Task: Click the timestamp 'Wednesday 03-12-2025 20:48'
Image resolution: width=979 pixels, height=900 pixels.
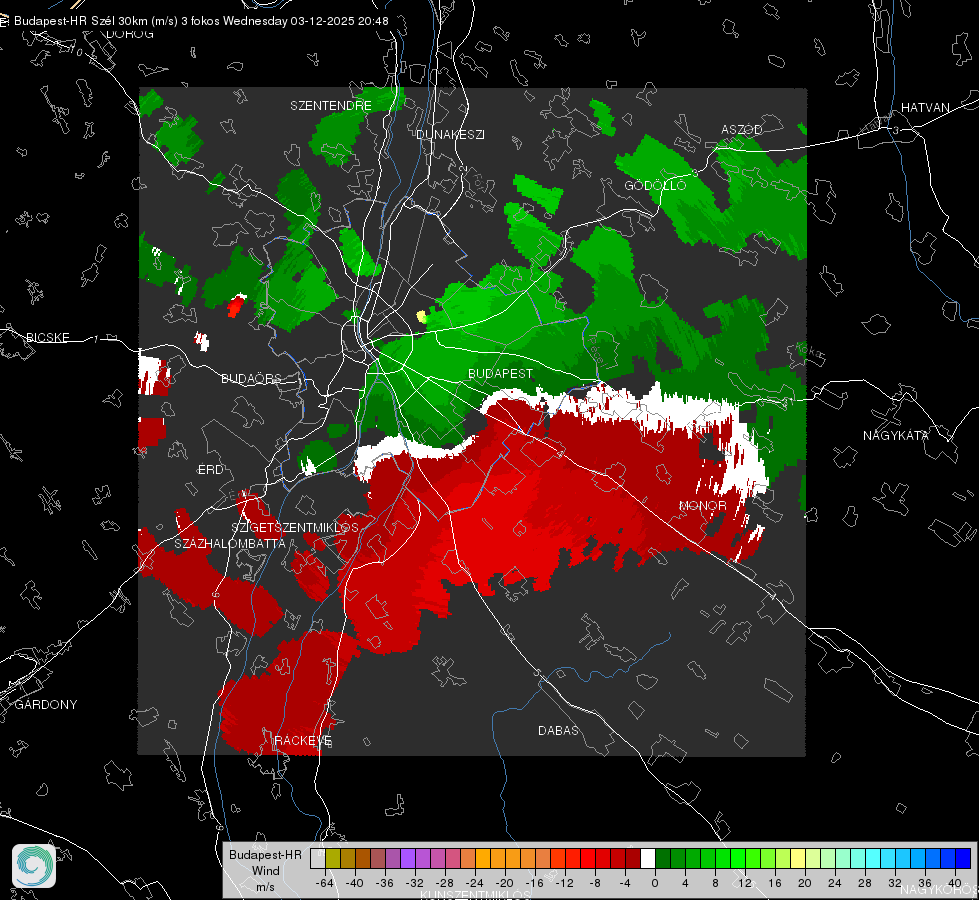Action: tap(305, 21)
